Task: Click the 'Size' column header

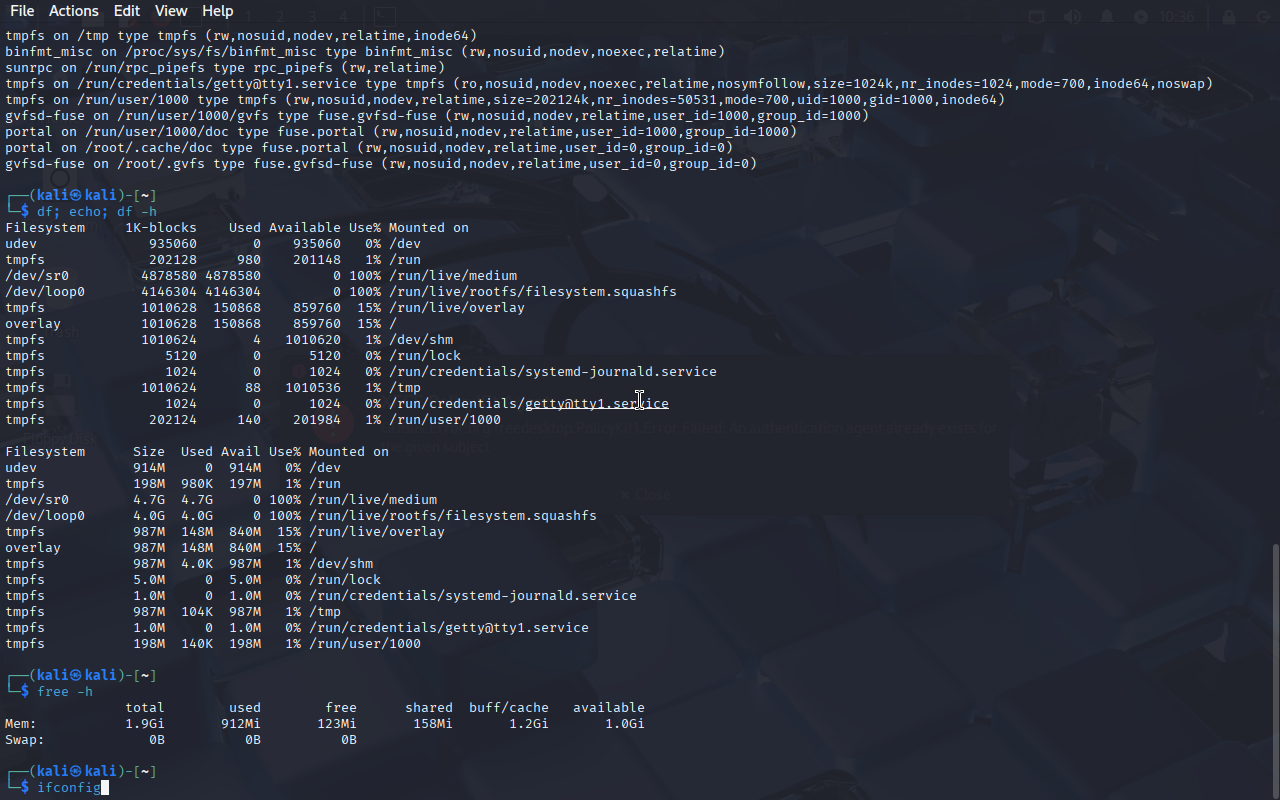Action: [149, 452]
